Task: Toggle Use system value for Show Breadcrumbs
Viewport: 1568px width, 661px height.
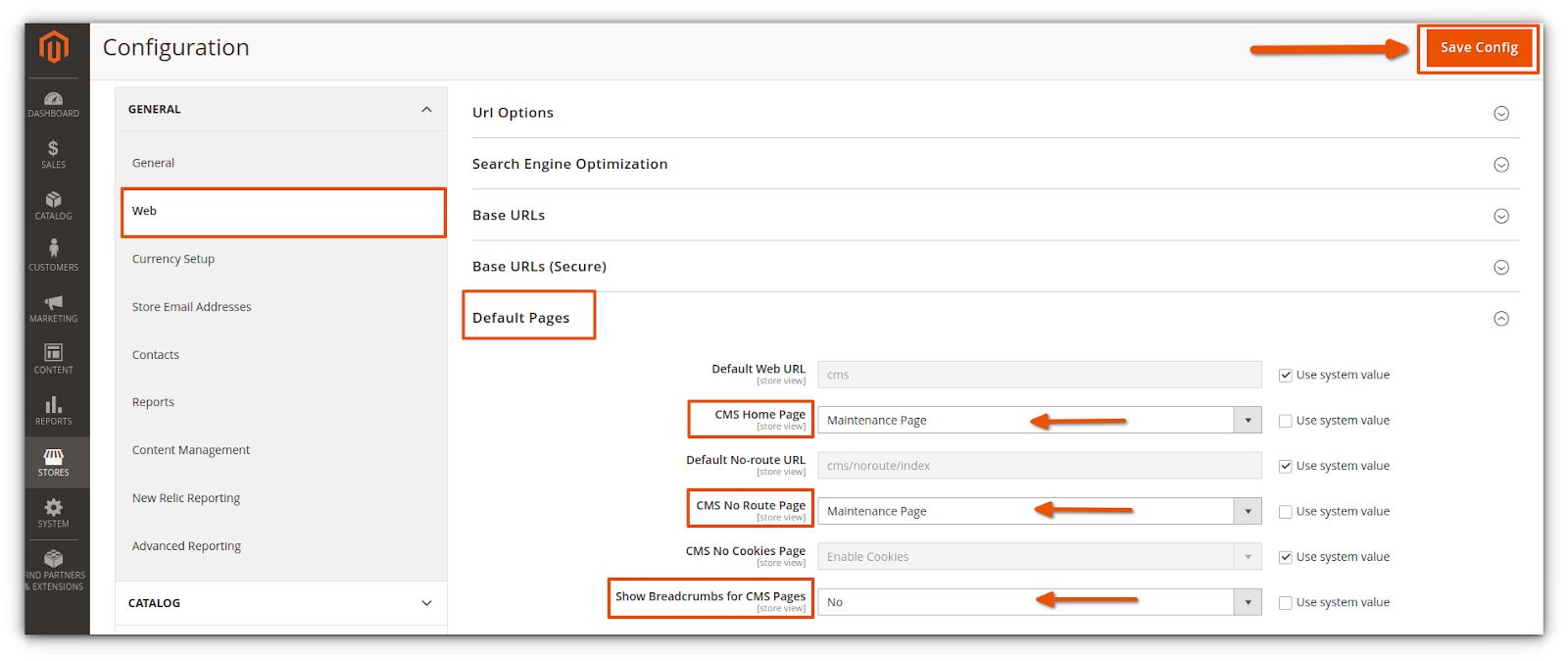Action: coord(1285,603)
